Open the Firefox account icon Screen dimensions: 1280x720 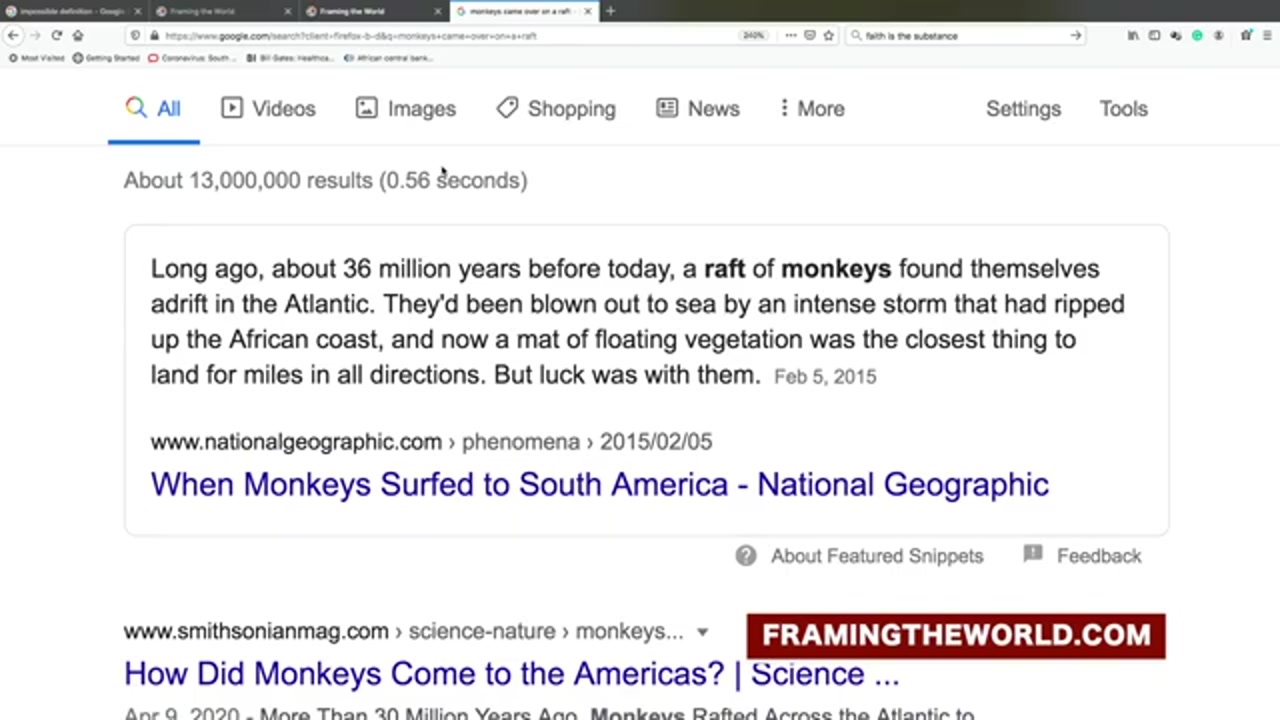pos(1218,35)
